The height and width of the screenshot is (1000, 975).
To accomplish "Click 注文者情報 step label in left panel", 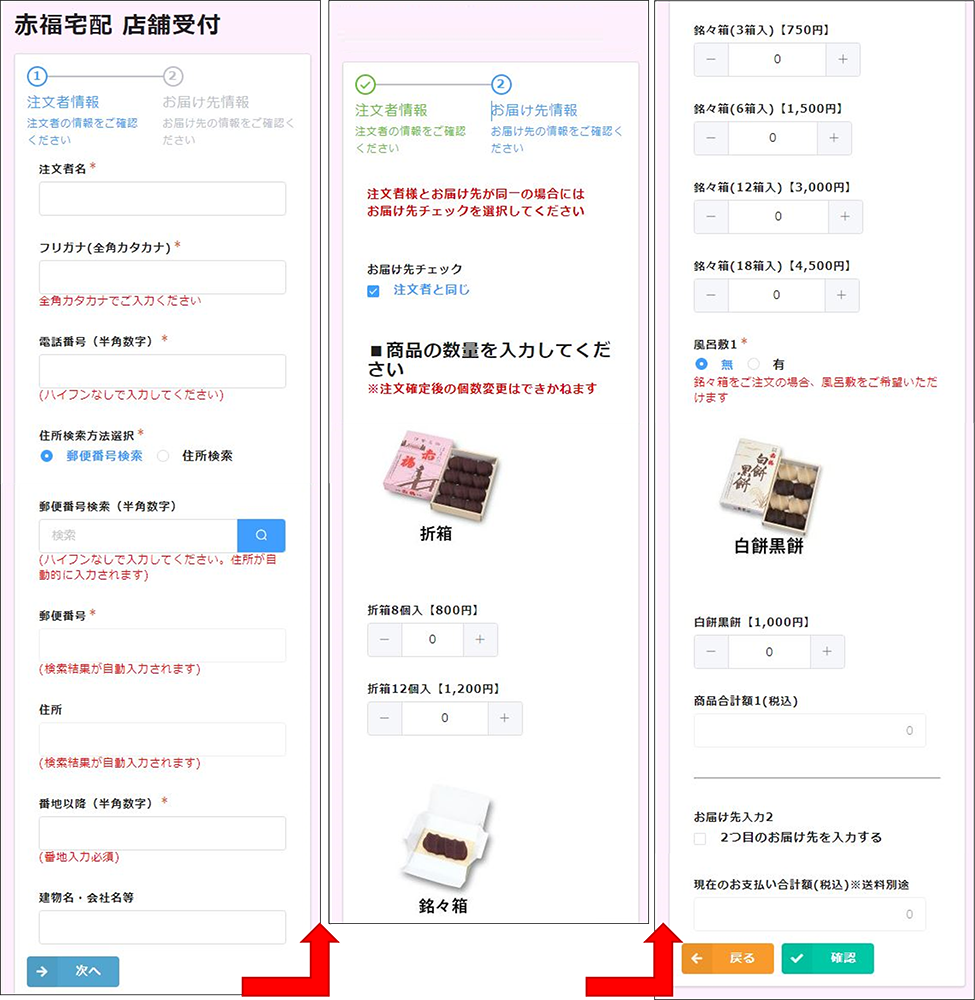I will tap(63, 102).
